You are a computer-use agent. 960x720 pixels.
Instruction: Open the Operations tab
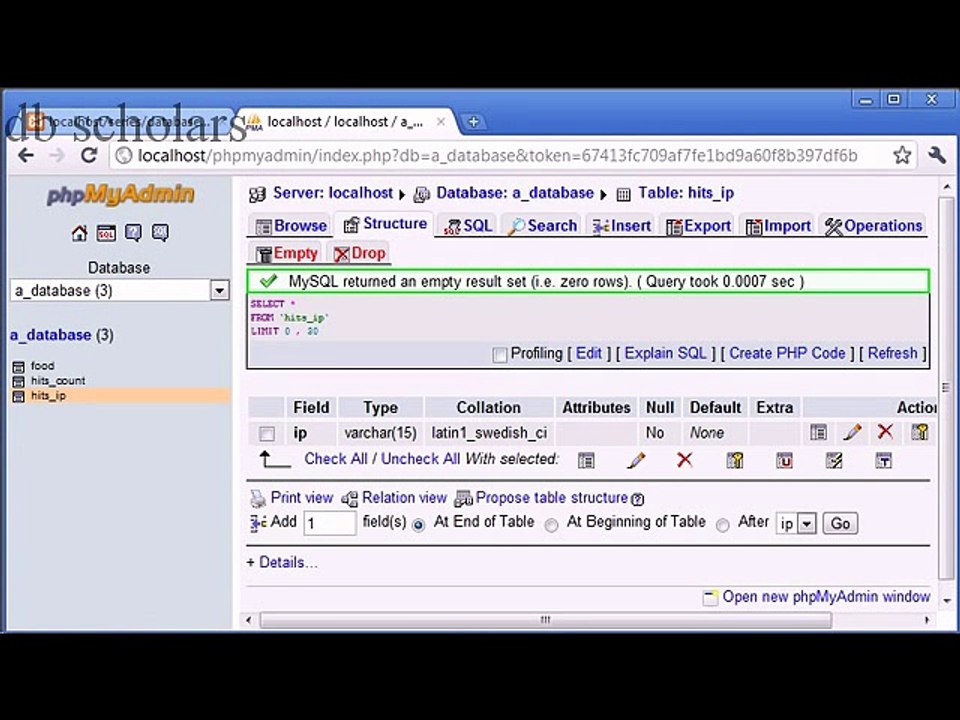coord(873,226)
